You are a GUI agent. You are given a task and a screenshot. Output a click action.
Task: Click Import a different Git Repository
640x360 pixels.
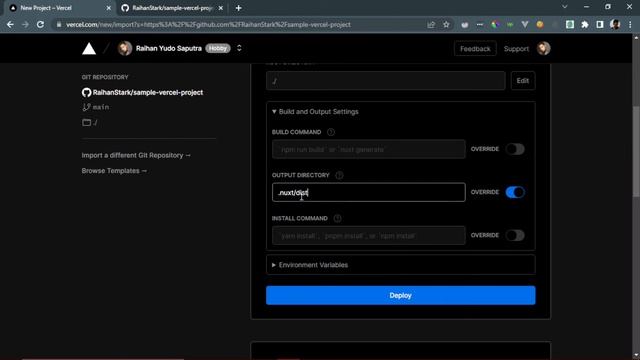(136, 156)
